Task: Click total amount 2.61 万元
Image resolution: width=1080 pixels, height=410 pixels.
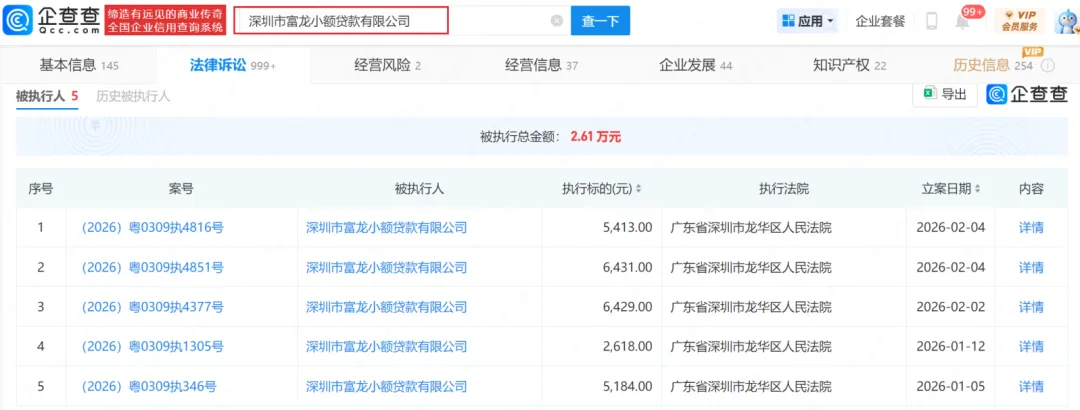Action: pyautogui.click(x=596, y=136)
